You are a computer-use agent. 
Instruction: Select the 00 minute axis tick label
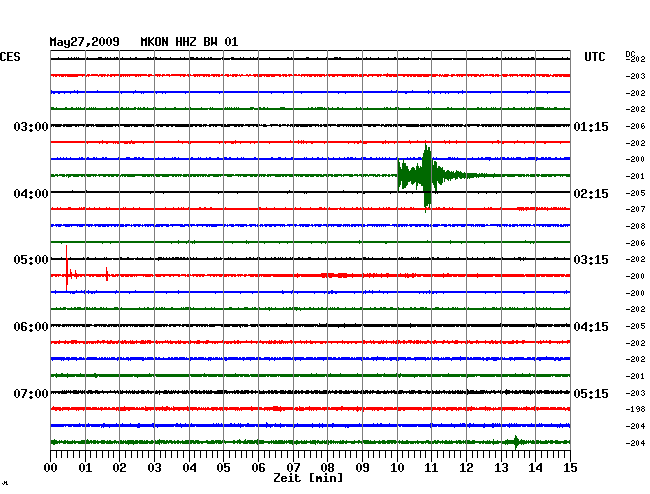[51, 467]
